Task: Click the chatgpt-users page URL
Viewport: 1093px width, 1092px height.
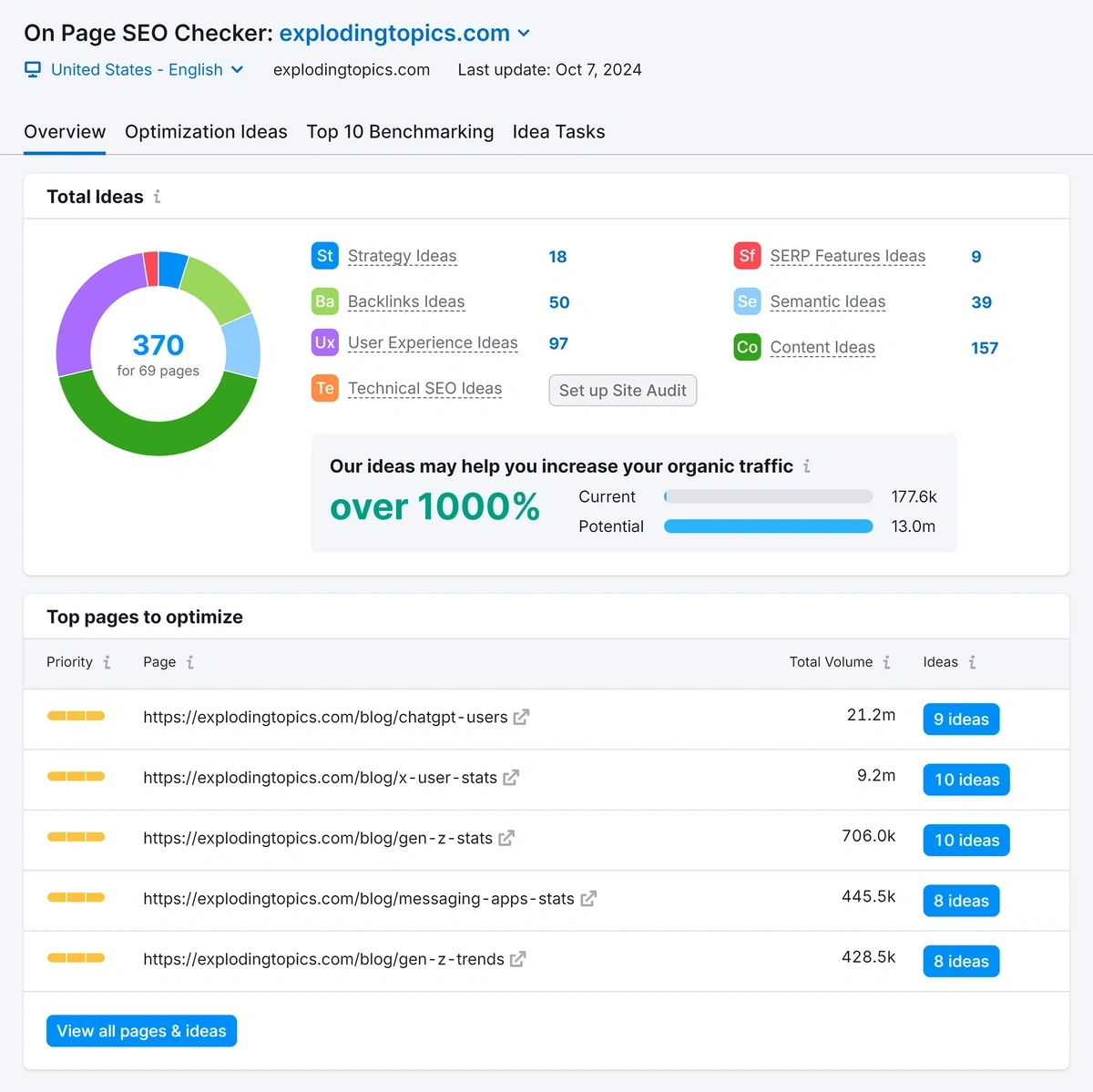Action: (325, 718)
